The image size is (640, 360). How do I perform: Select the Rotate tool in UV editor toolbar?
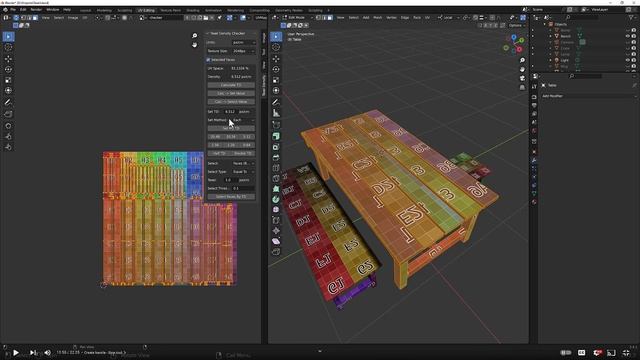click(8, 69)
